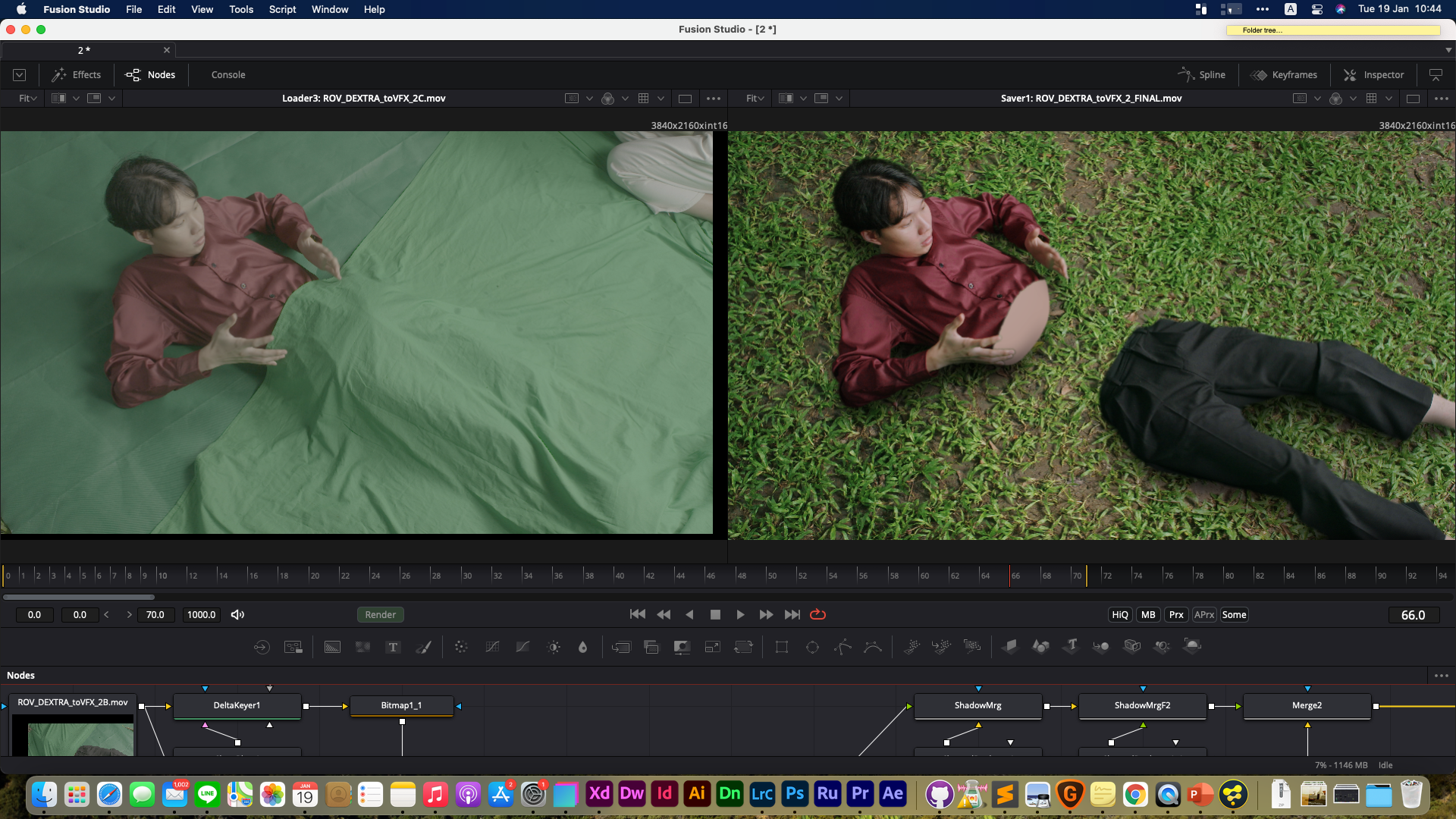Toggle Prx proxy mode
This screenshot has width=1456, height=819.
[1176, 615]
